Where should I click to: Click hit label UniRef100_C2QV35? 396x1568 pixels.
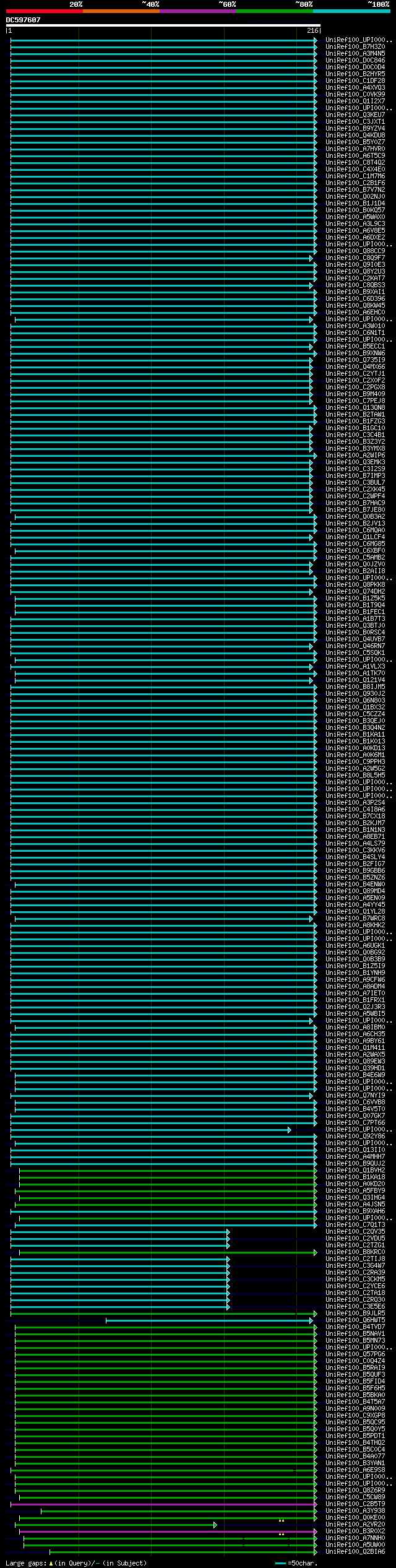point(355,1231)
